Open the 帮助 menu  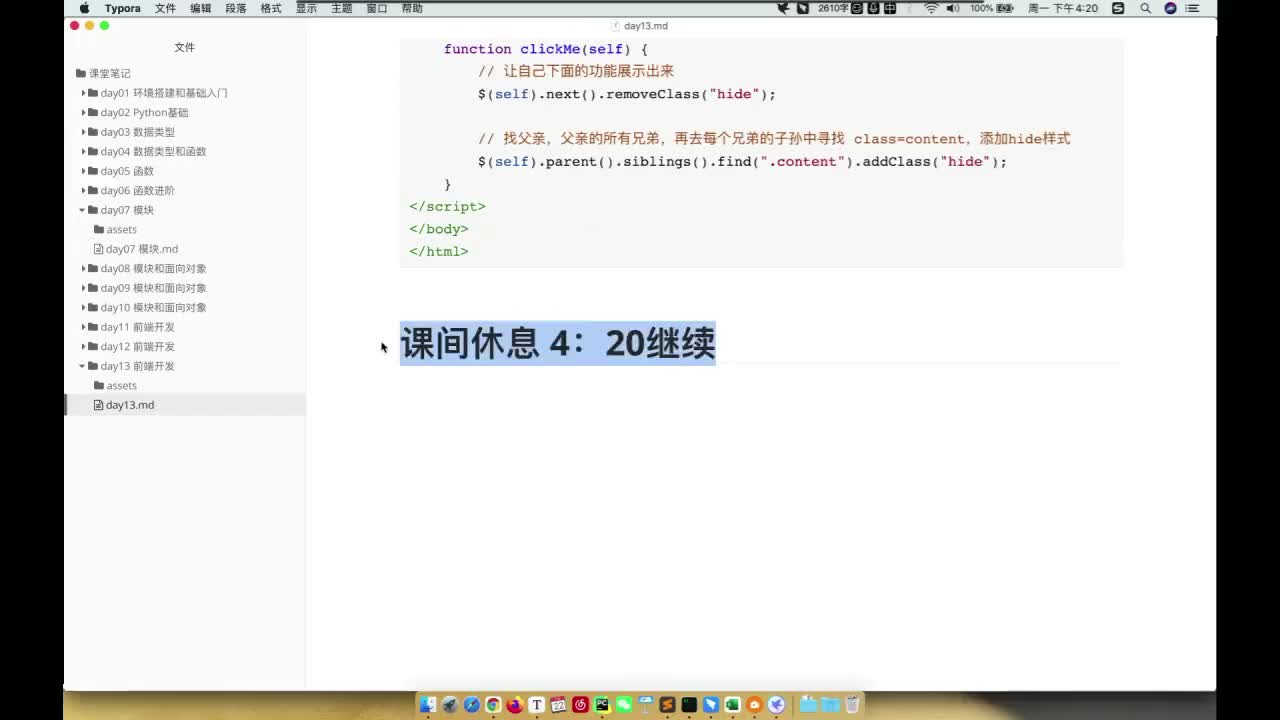pyautogui.click(x=412, y=8)
